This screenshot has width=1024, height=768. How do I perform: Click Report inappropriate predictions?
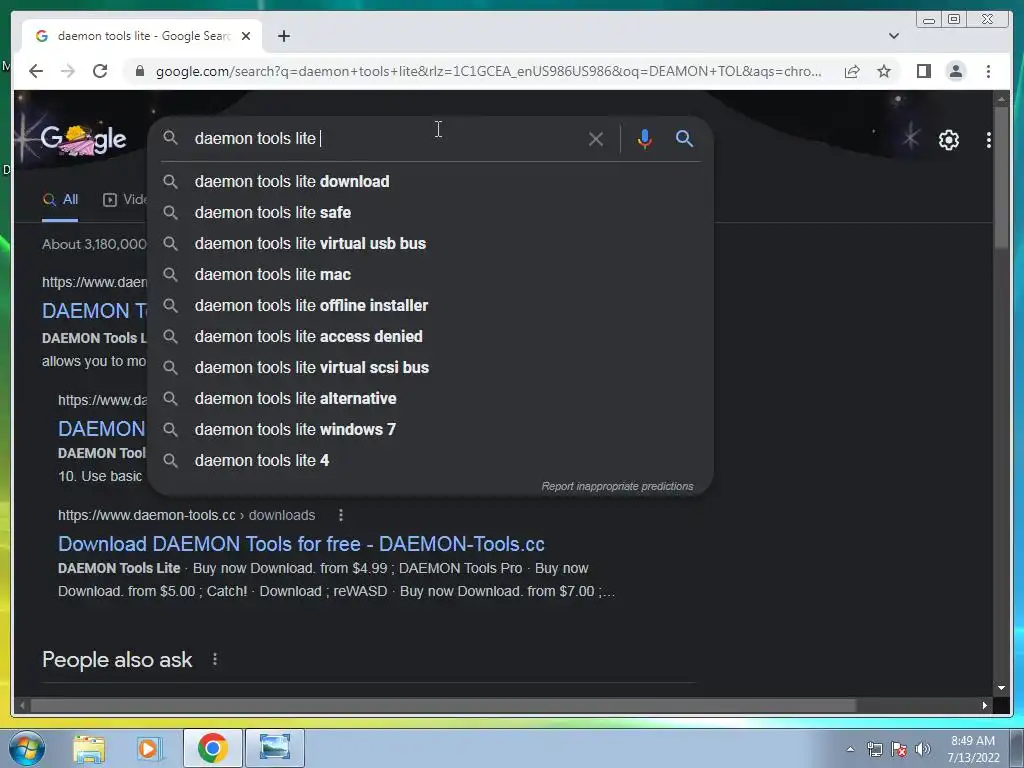[x=617, y=487]
